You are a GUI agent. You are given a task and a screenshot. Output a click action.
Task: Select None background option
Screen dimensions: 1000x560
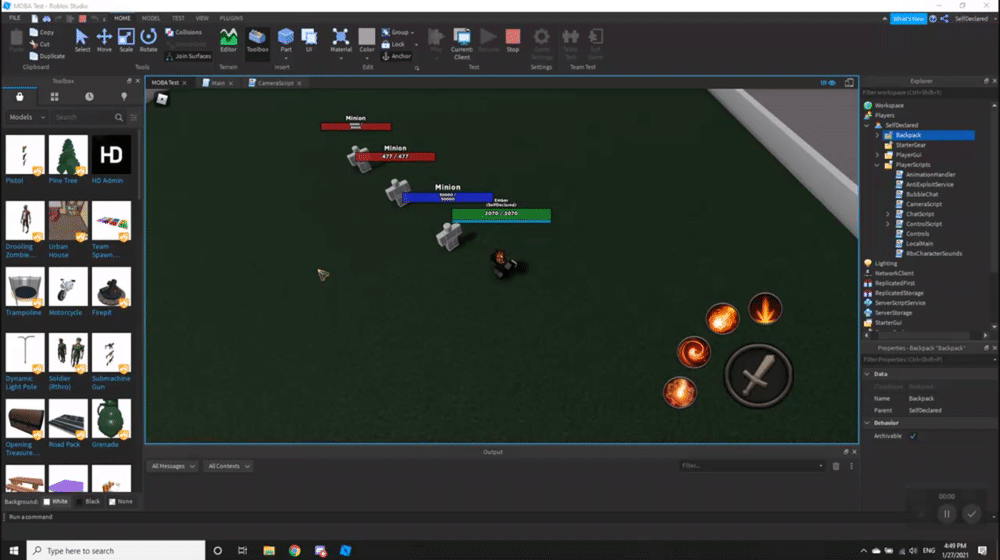(121, 501)
